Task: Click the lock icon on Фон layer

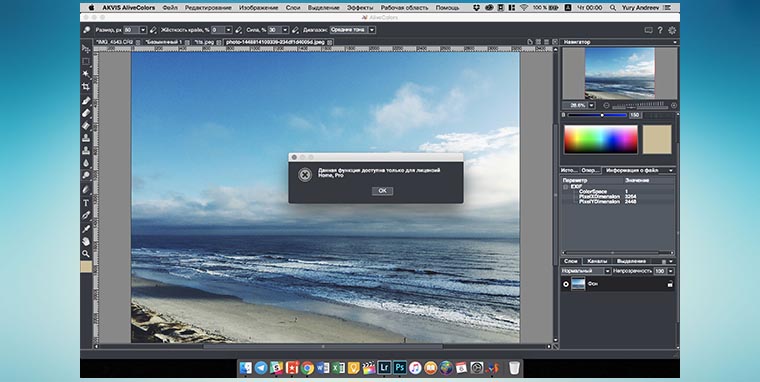Action: 669,285
